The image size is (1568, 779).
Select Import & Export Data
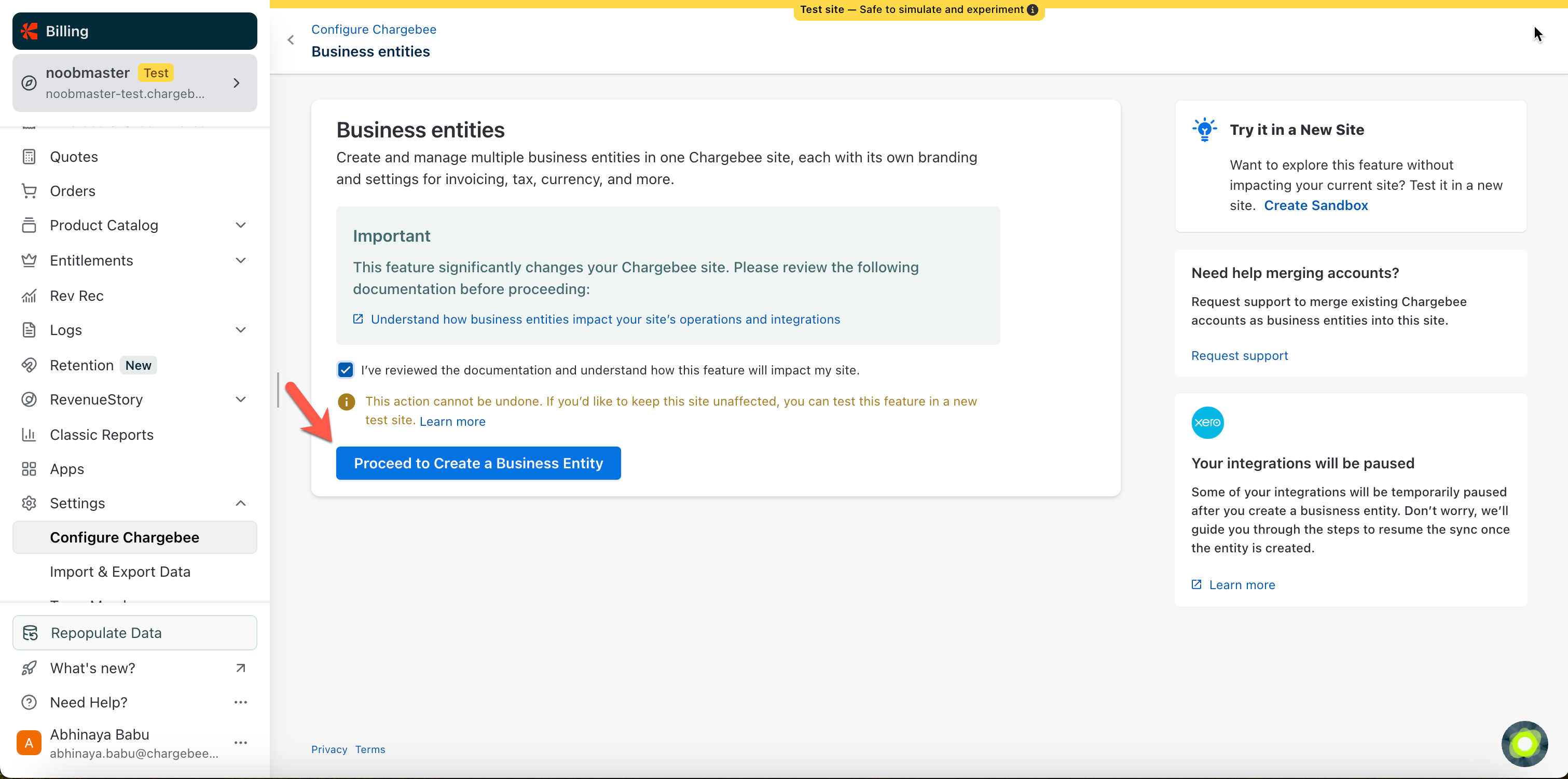tap(120, 572)
